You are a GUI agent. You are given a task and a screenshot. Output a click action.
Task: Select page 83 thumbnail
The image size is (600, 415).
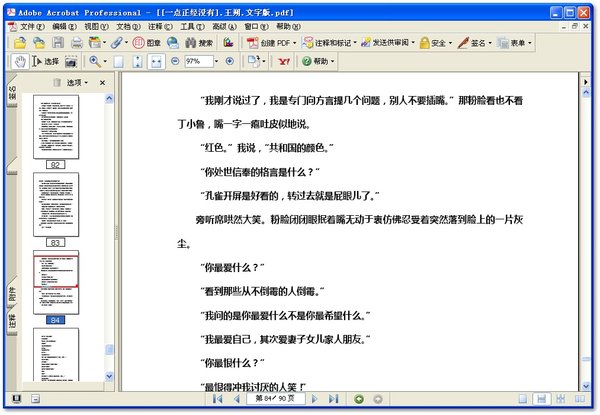(x=56, y=205)
